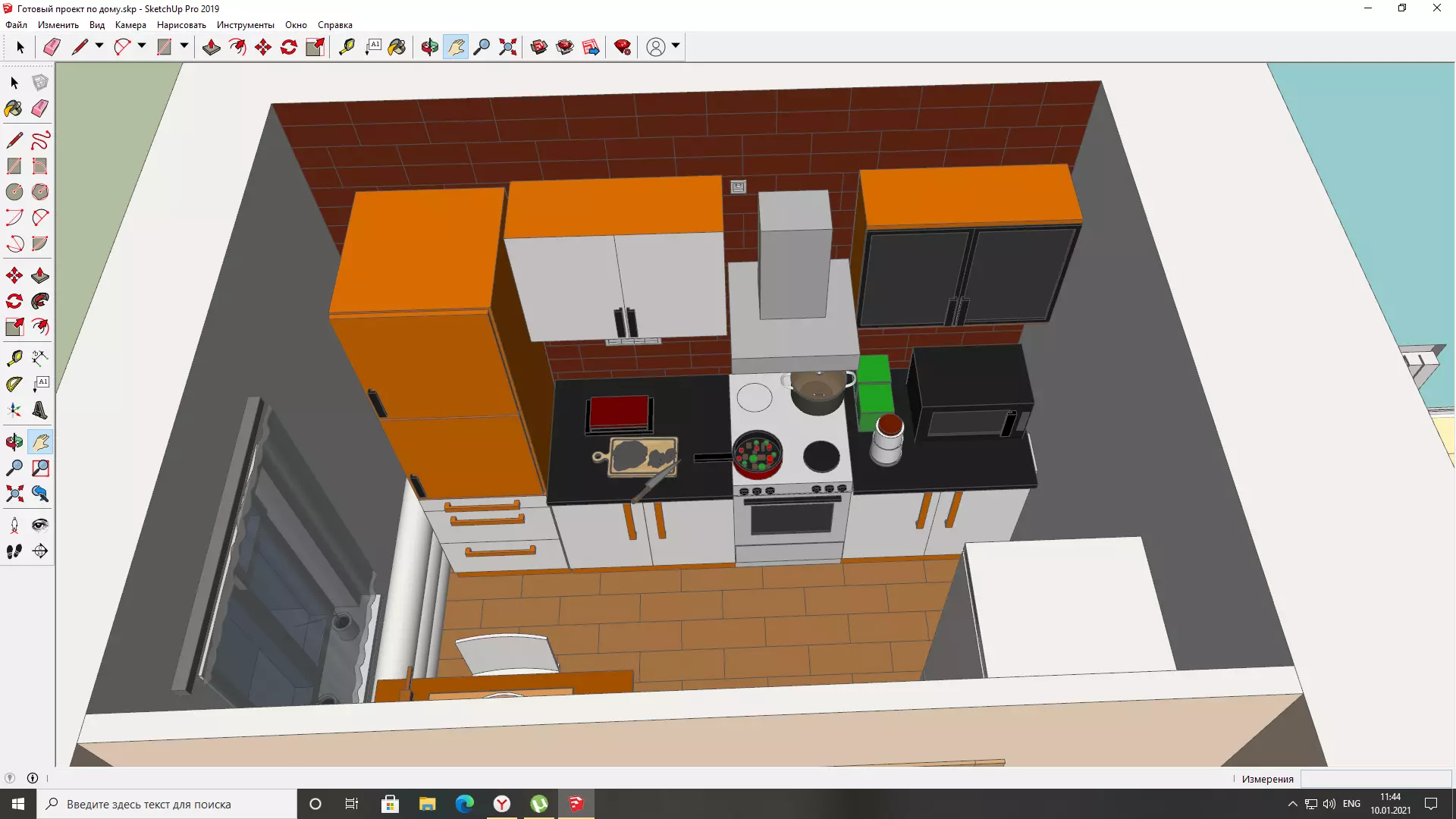Select the Eraser tool in top toolbar

tap(52, 47)
